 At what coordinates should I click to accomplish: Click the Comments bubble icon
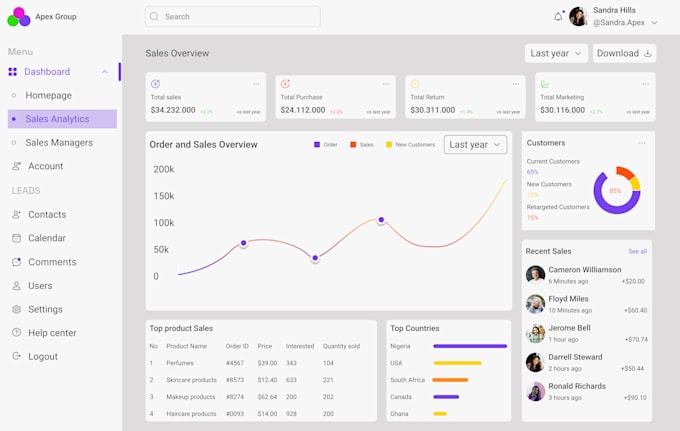[16, 262]
